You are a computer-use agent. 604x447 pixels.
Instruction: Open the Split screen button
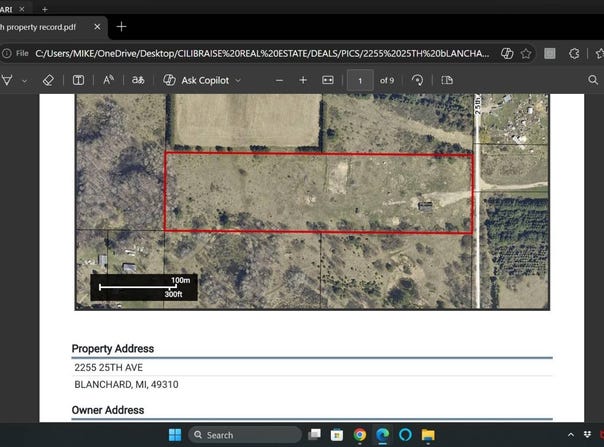(x=550, y=54)
